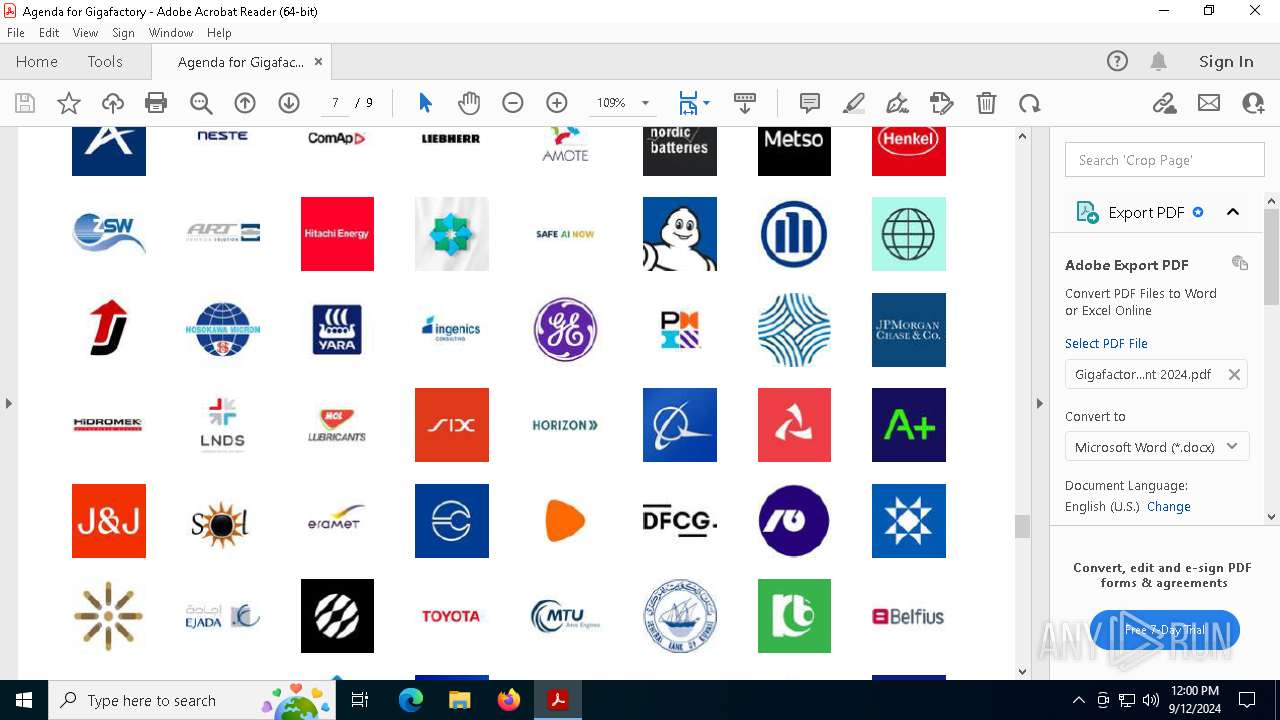Viewport: 1280px width, 720px height.
Task: Star this file as a favorite
Action: point(69,103)
